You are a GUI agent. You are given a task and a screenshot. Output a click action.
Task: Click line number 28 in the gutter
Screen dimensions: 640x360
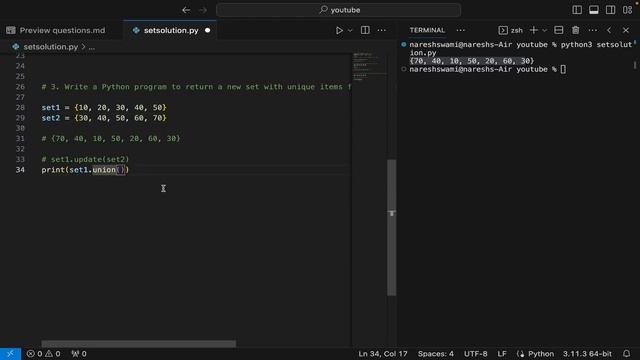[x=20, y=107]
